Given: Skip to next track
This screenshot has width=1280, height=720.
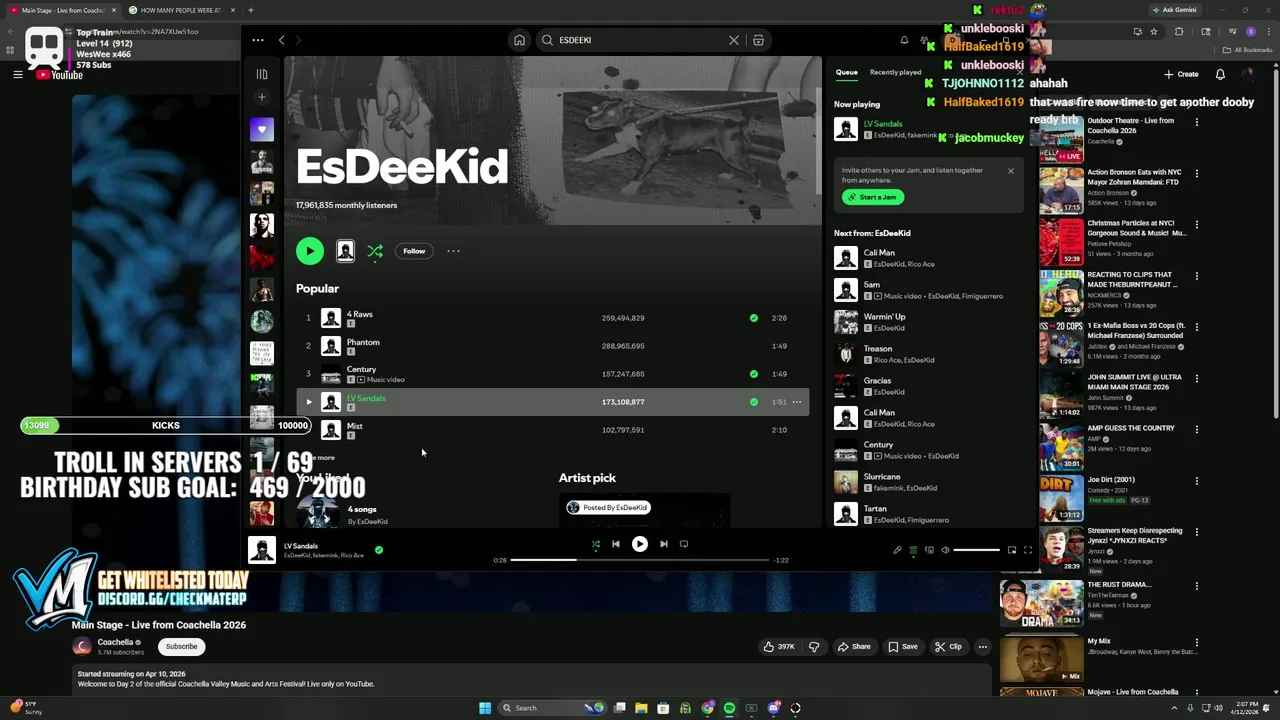Looking at the screenshot, I should (663, 544).
